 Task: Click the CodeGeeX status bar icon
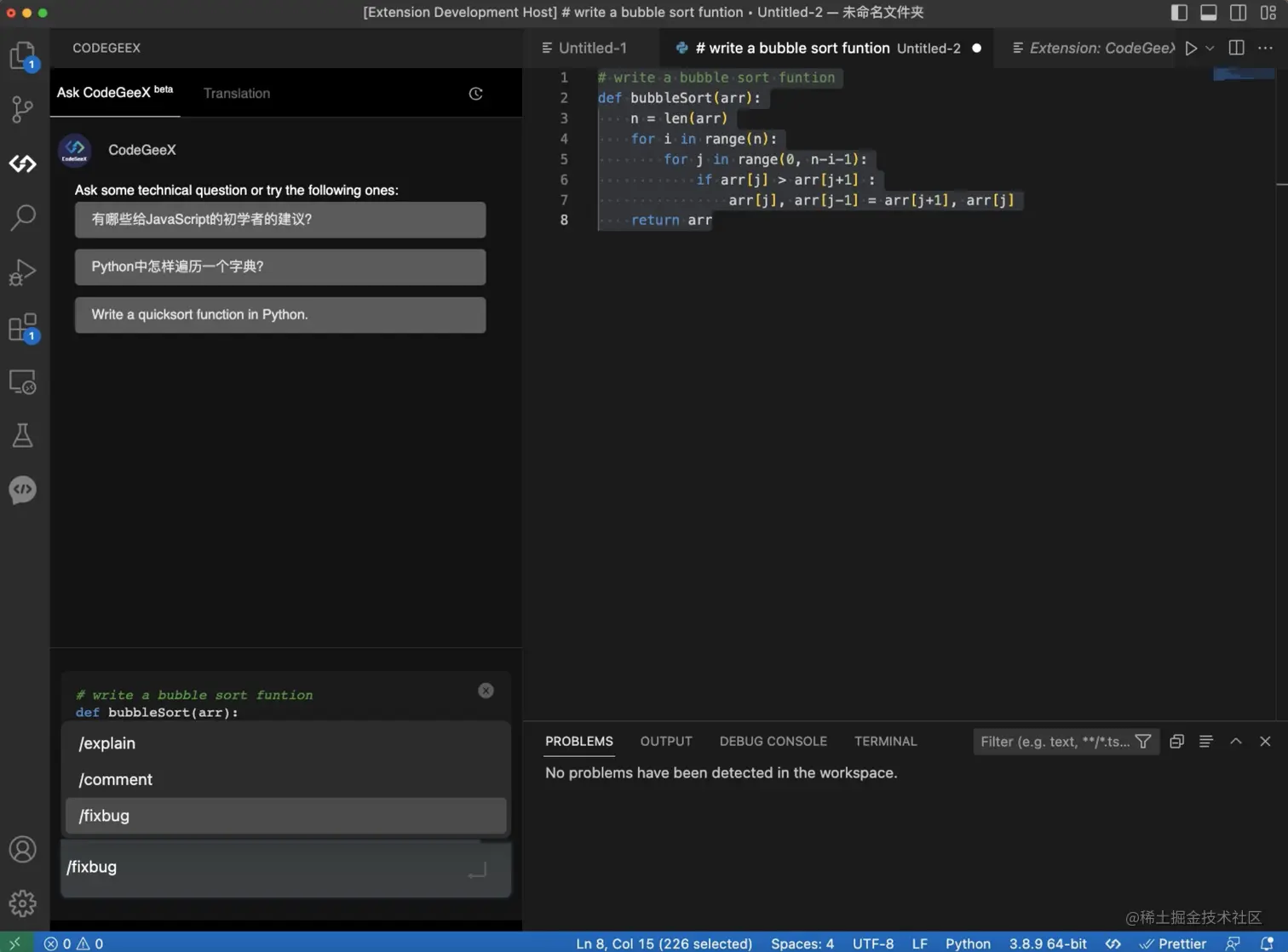coord(1113,943)
